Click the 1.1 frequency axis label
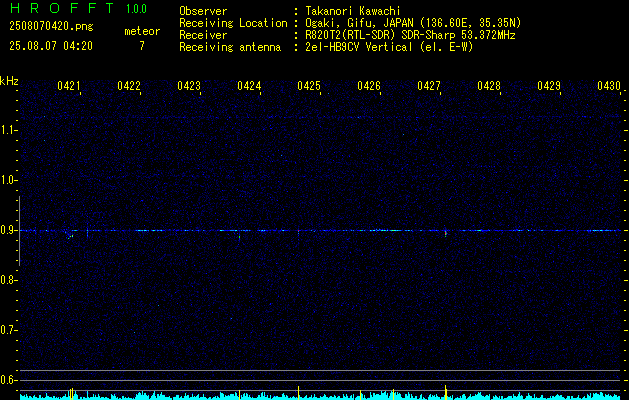The width and height of the screenshot is (629, 400). 8,130
